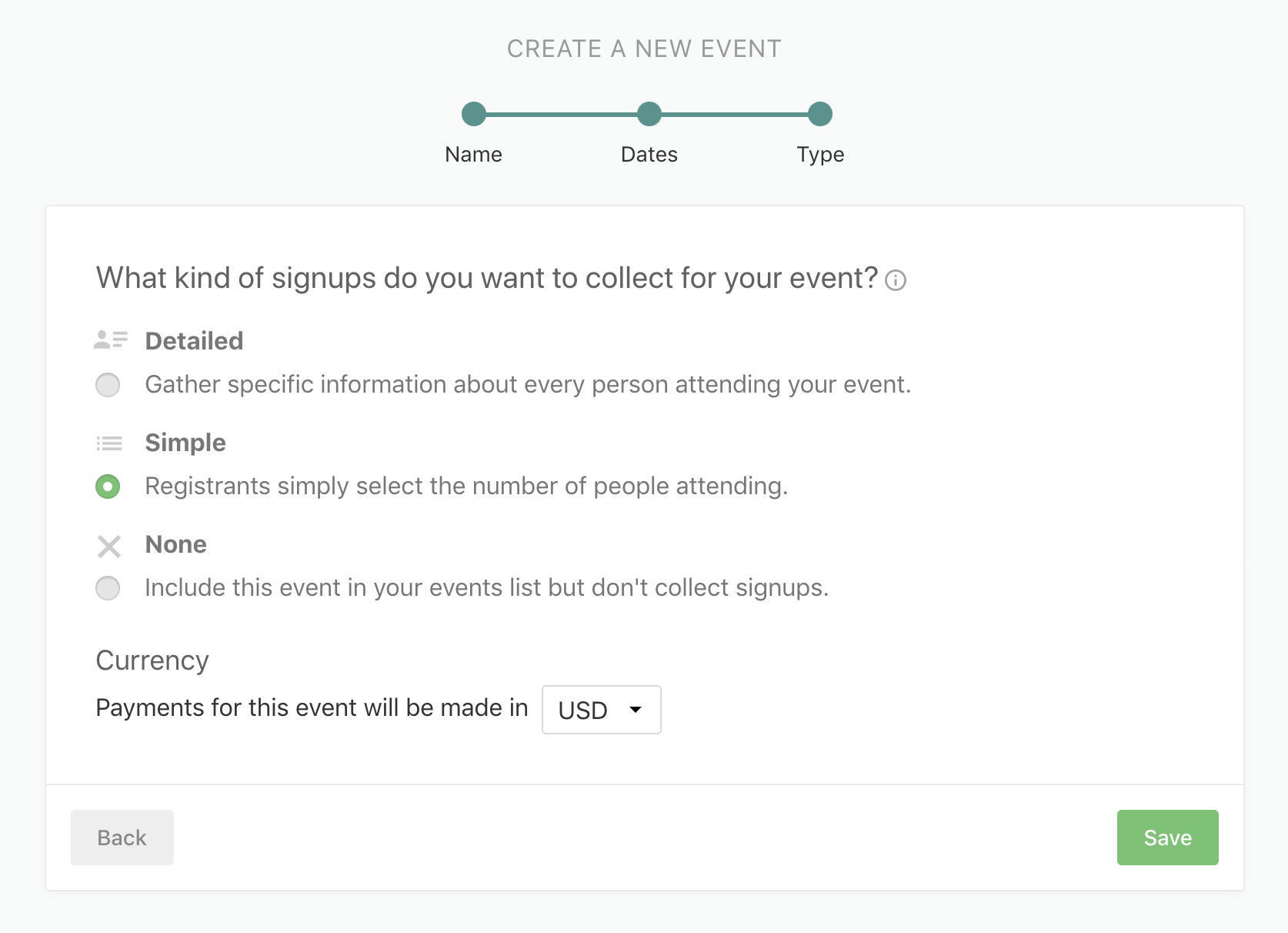
Task: Save the new event
Action: pos(1168,838)
